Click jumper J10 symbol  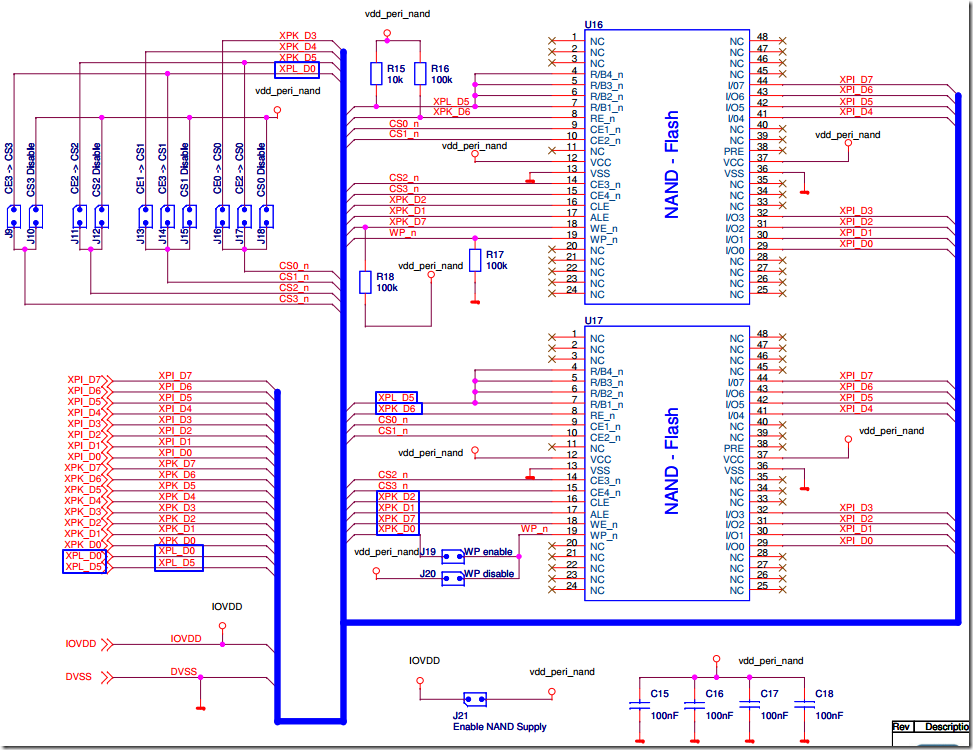36,217
